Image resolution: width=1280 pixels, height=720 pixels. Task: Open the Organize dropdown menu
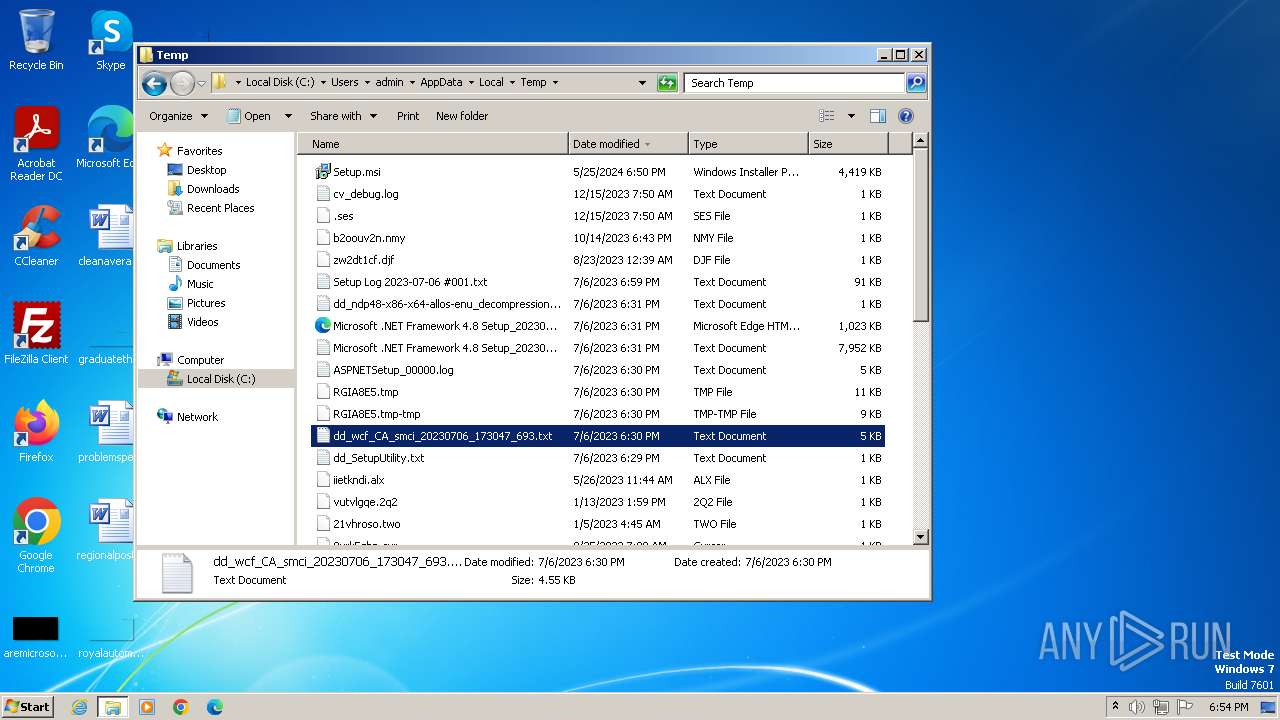178,116
